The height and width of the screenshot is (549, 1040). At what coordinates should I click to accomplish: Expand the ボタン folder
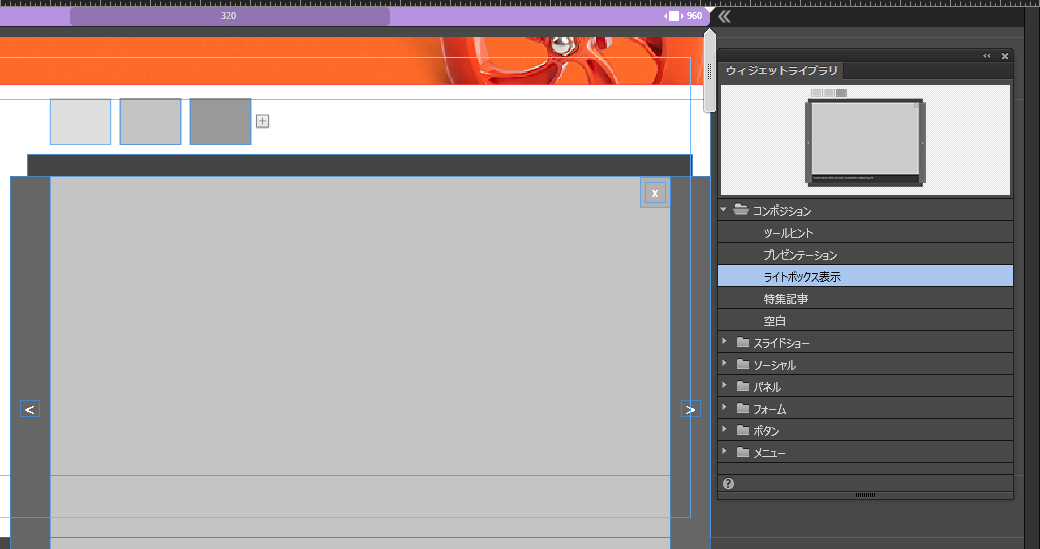coord(724,430)
